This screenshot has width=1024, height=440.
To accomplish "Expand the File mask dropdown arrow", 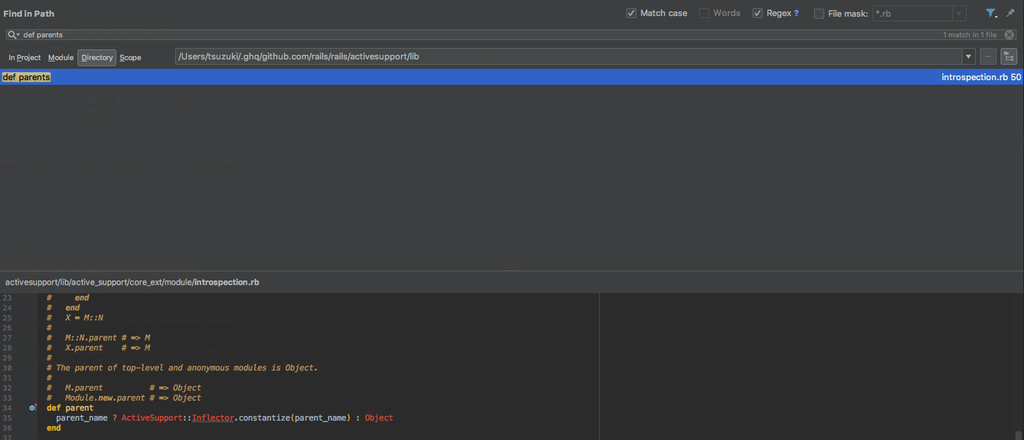I will tap(959, 14).
